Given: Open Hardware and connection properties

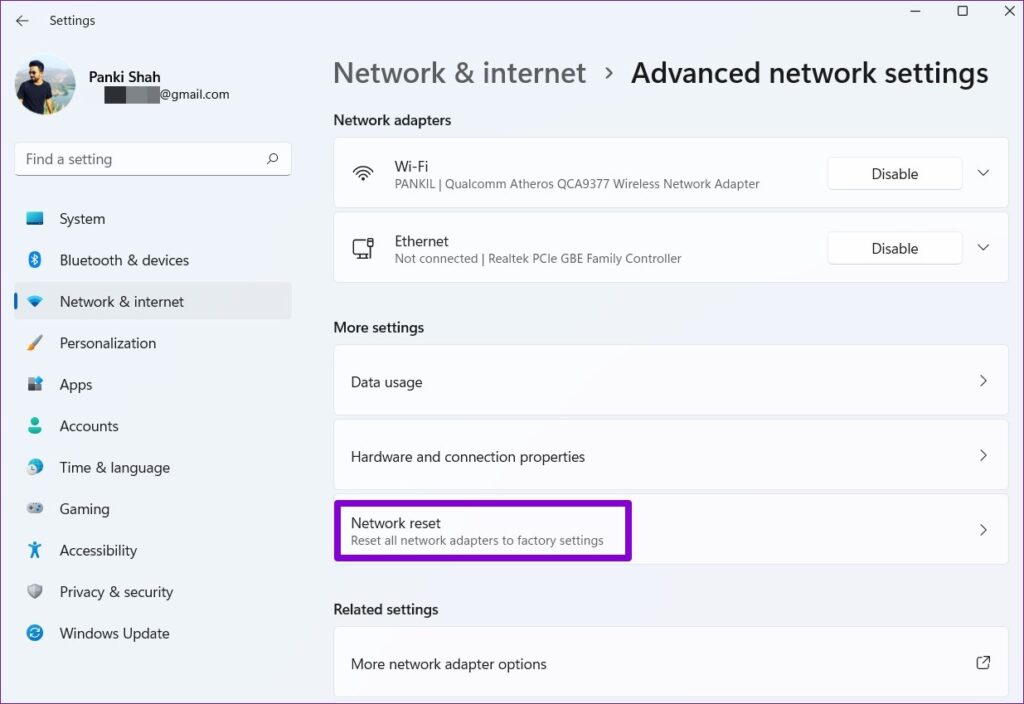Looking at the screenshot, I should point(670,455).
